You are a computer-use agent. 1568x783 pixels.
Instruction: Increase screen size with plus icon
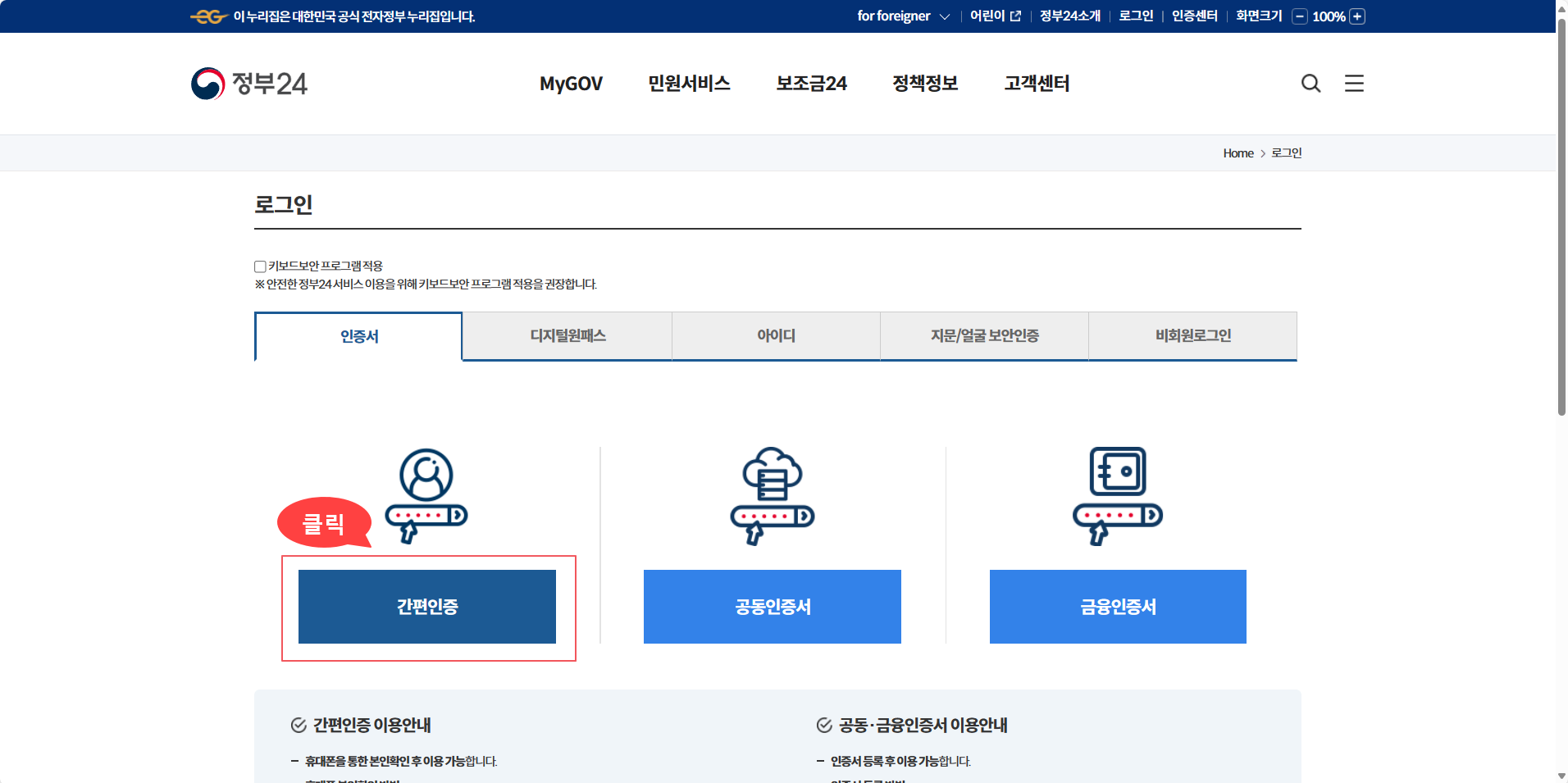1357,16
